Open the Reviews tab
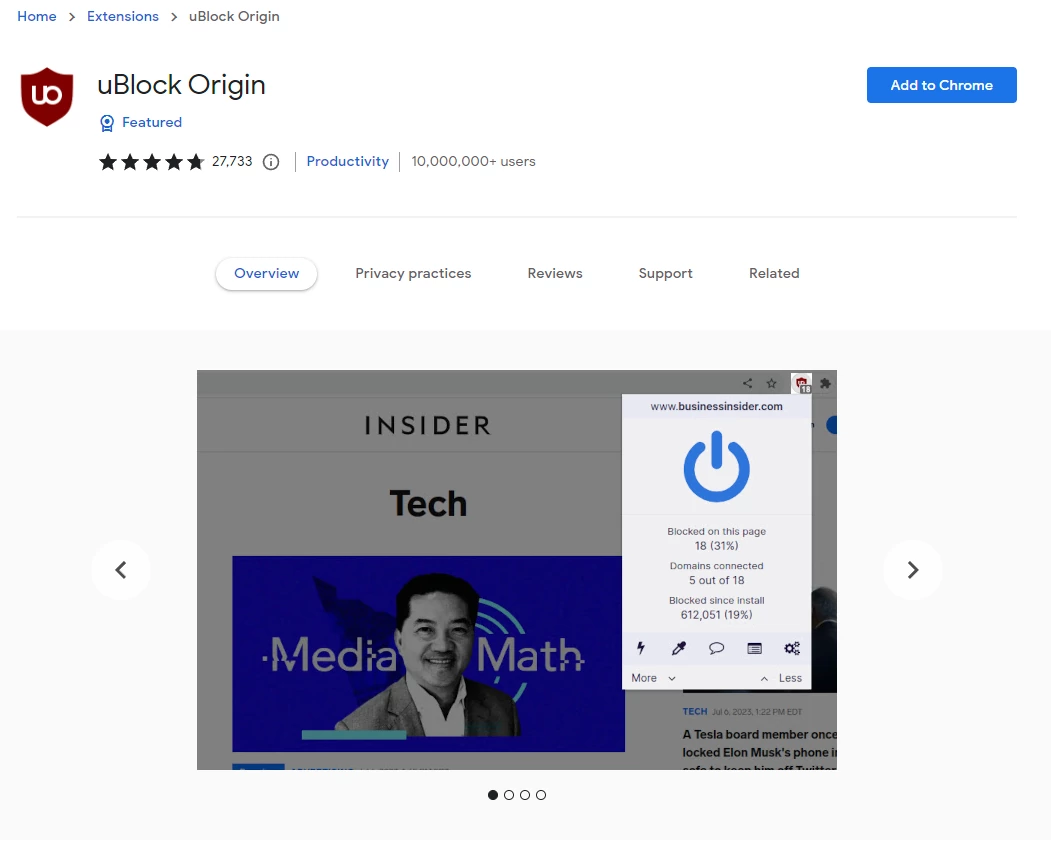Viewport: 1051px width, 843px height. pos(555,273)
